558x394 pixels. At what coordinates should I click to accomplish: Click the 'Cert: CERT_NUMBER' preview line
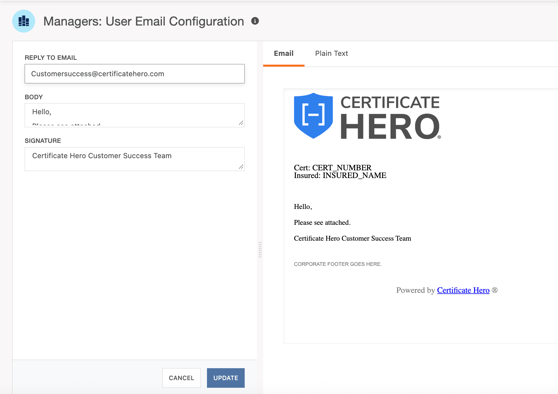point(332,167)
